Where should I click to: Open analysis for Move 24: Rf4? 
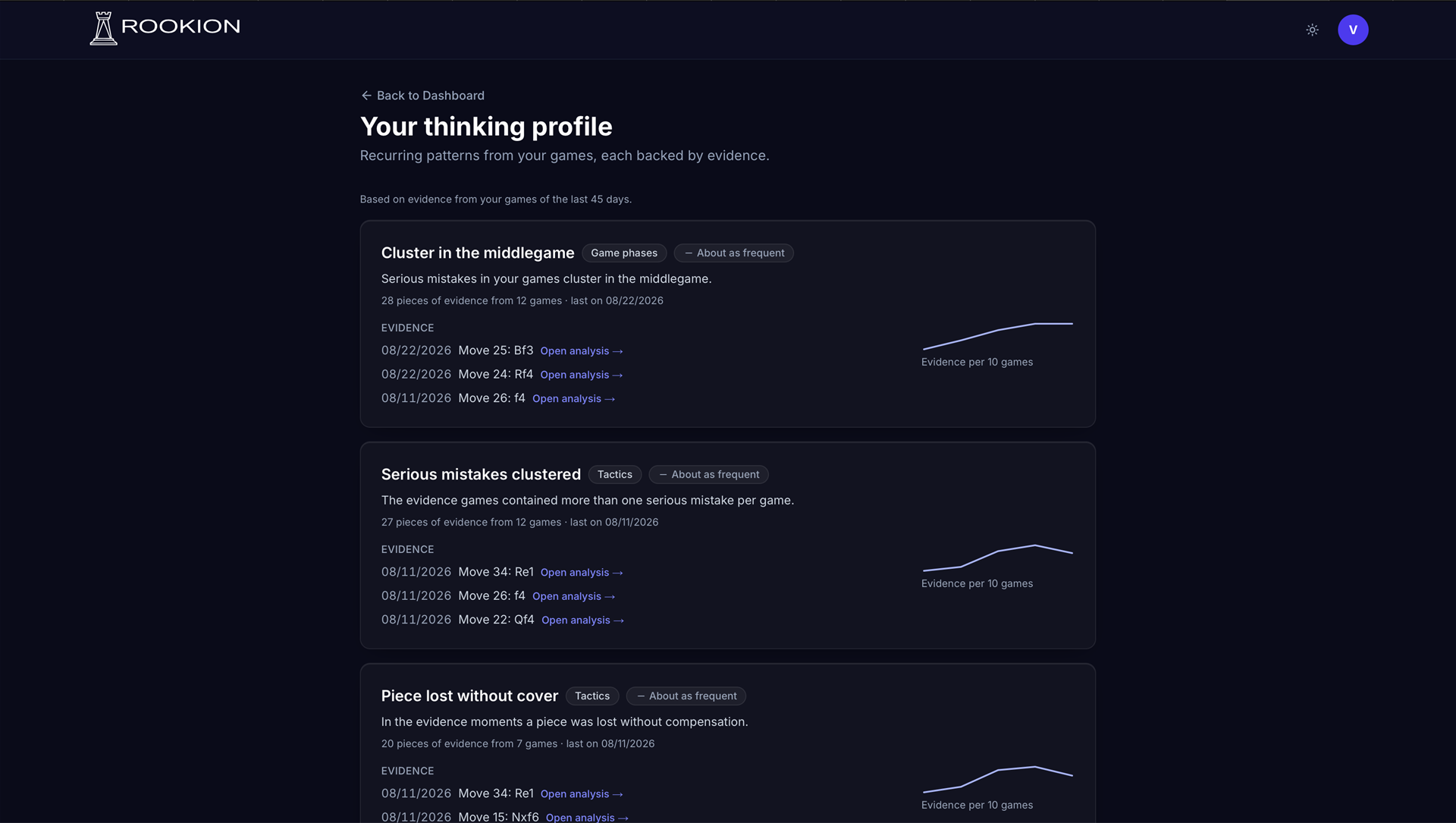click(582, 375)
